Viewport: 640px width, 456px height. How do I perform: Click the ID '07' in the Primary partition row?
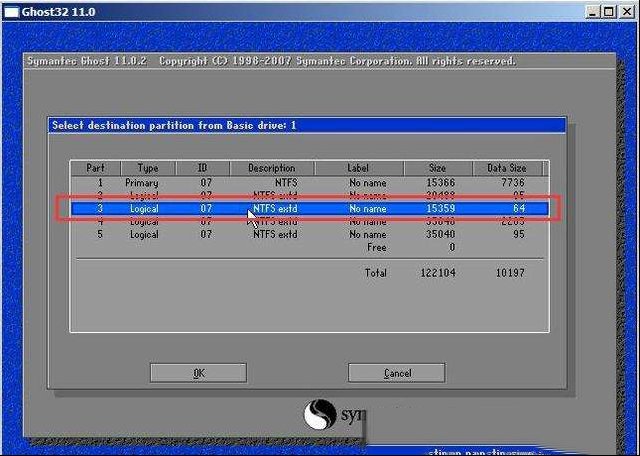pyautogui.click(x=206, y=182)
